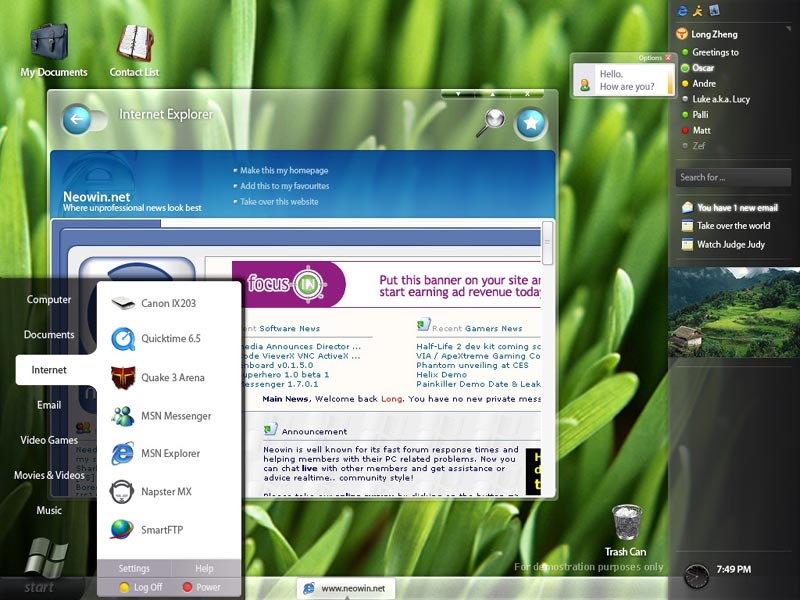
Task: Select the Video Games category
Action: point(49,440)
